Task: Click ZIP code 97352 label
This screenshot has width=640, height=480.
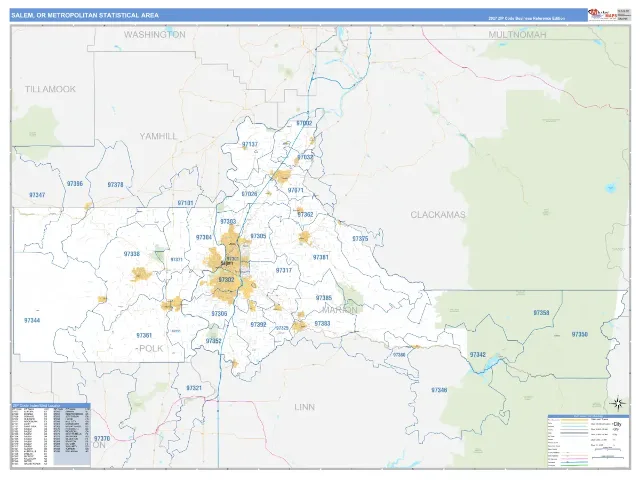Action: tap(213, 341)
